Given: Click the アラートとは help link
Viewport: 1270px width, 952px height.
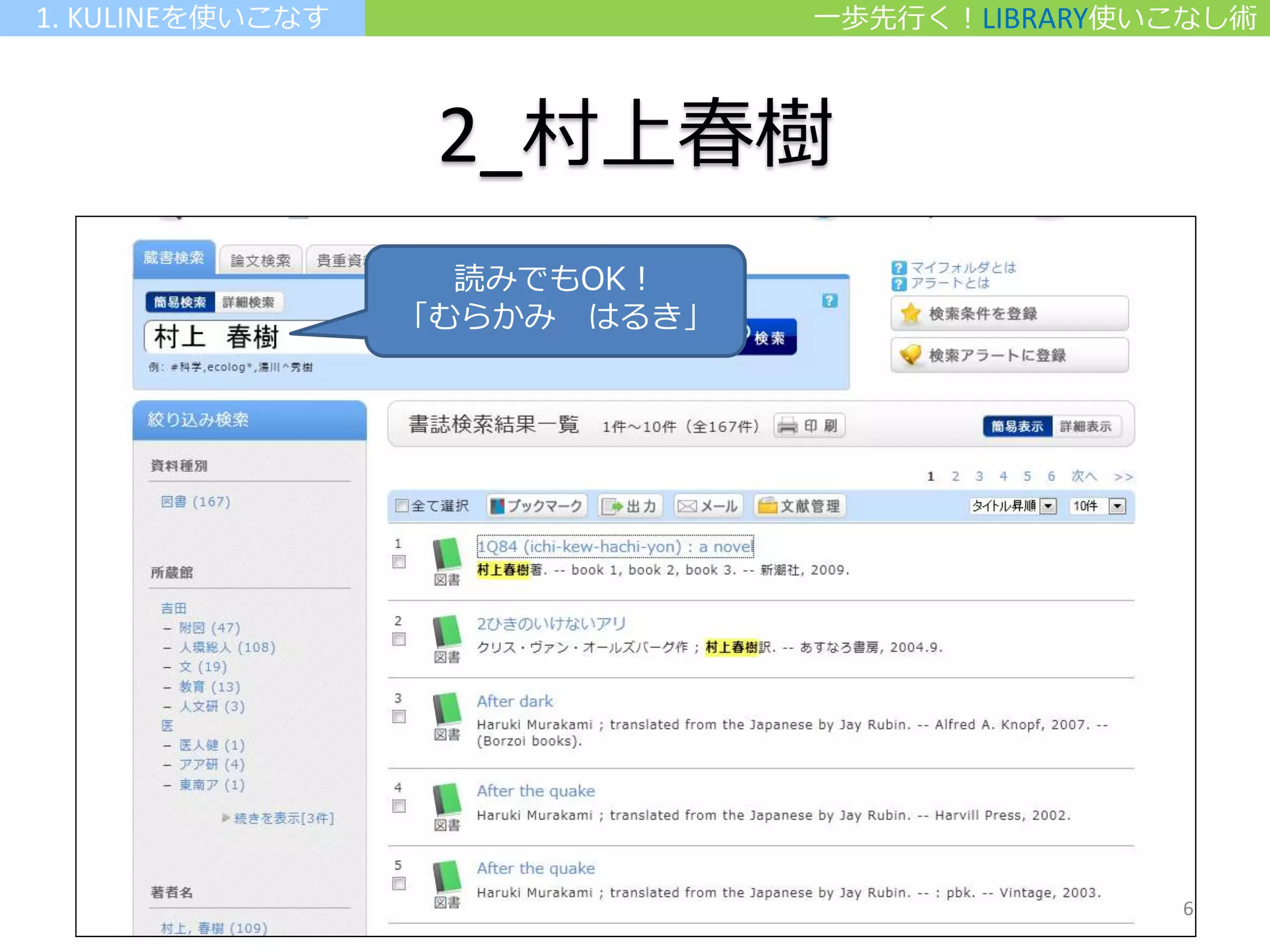Looking at the screenshot, I should pos(950,283).
